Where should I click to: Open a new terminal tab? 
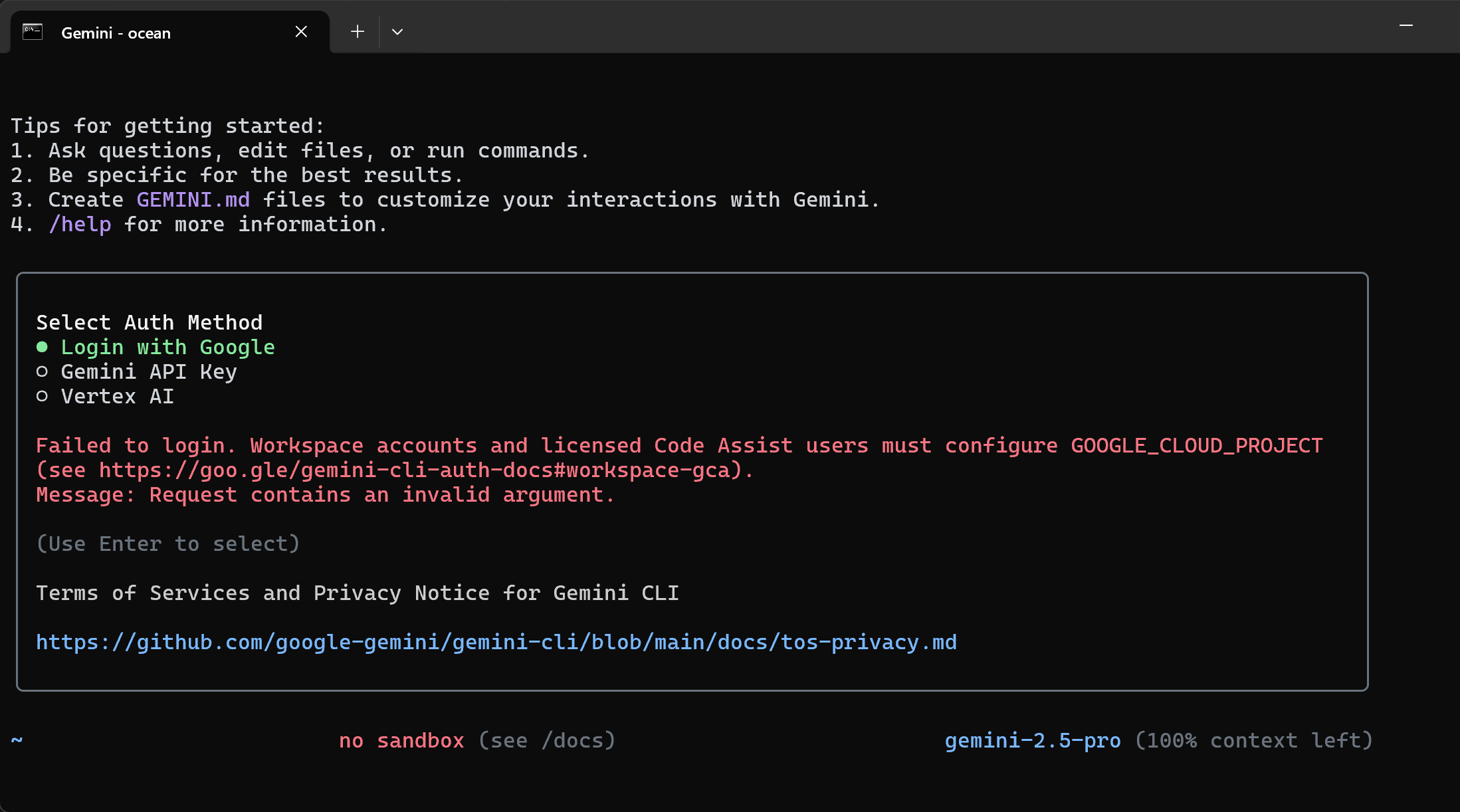[x=358, y=32]
